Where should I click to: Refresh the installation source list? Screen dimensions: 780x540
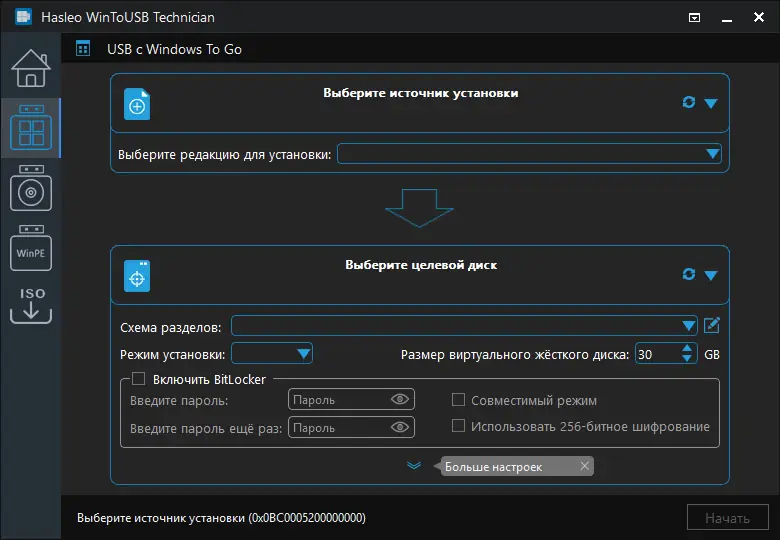click(688, 103)
